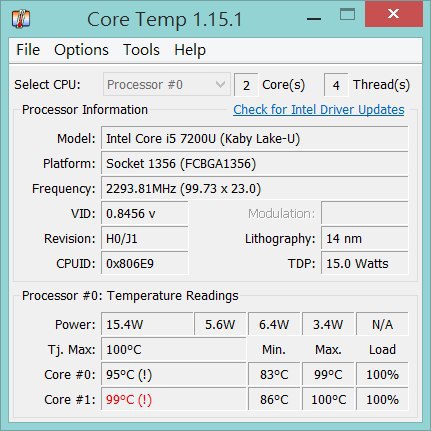Click the total power reading 15.4W
Viewport: 431px width, 431px height.
click(x=147, y=324)
